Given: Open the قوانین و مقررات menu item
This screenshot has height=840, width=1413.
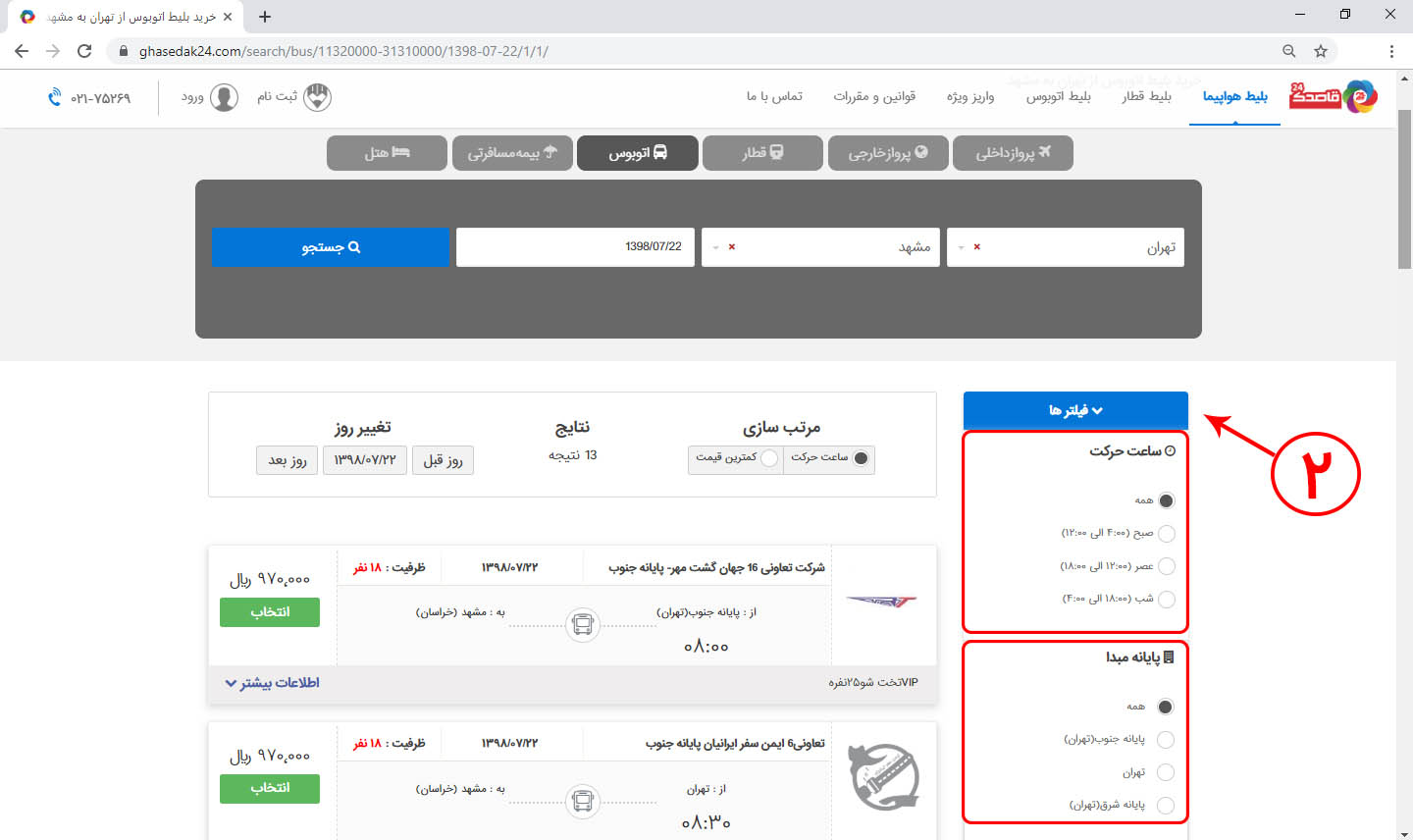Looking at the screenshot, I should [x=874, y=96].
